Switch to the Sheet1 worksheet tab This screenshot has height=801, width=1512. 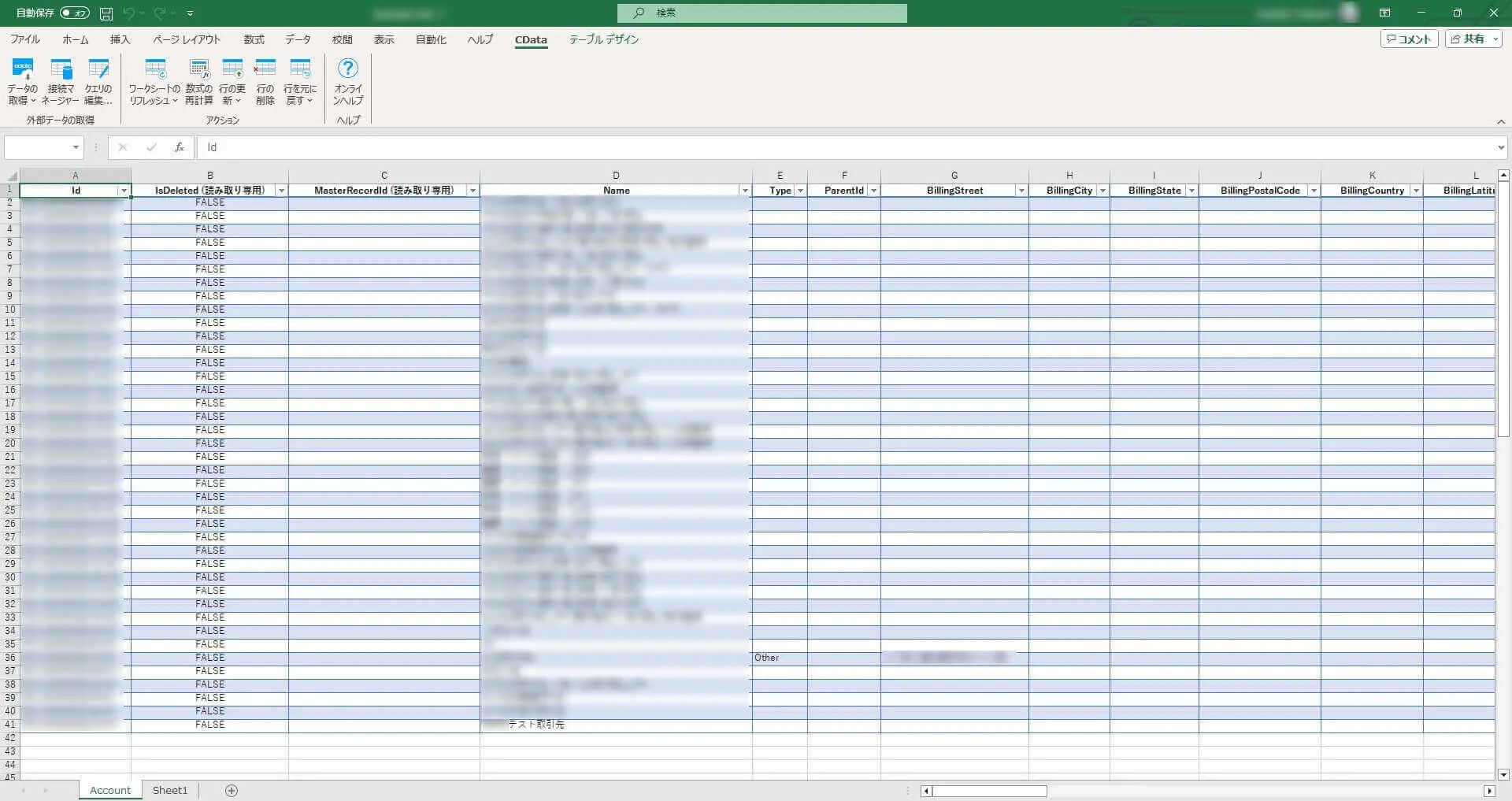point(170,790)
